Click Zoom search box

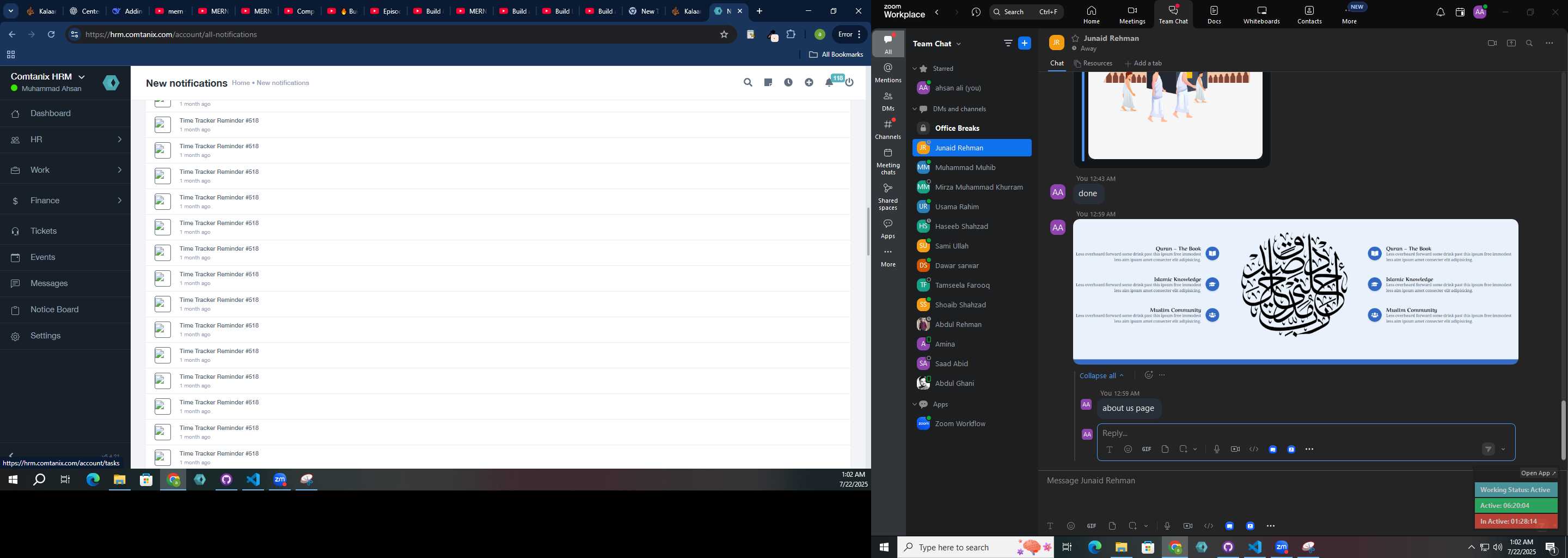point(1026,12)
